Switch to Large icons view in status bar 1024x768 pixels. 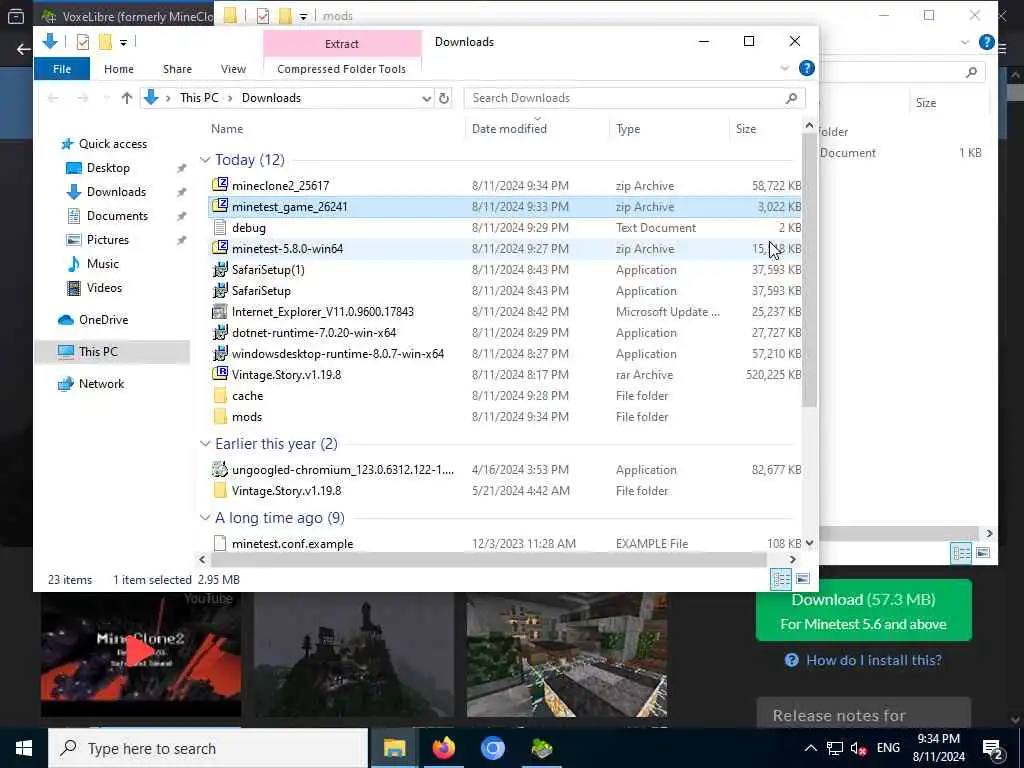pyautogui.click(x=803, y=579)
